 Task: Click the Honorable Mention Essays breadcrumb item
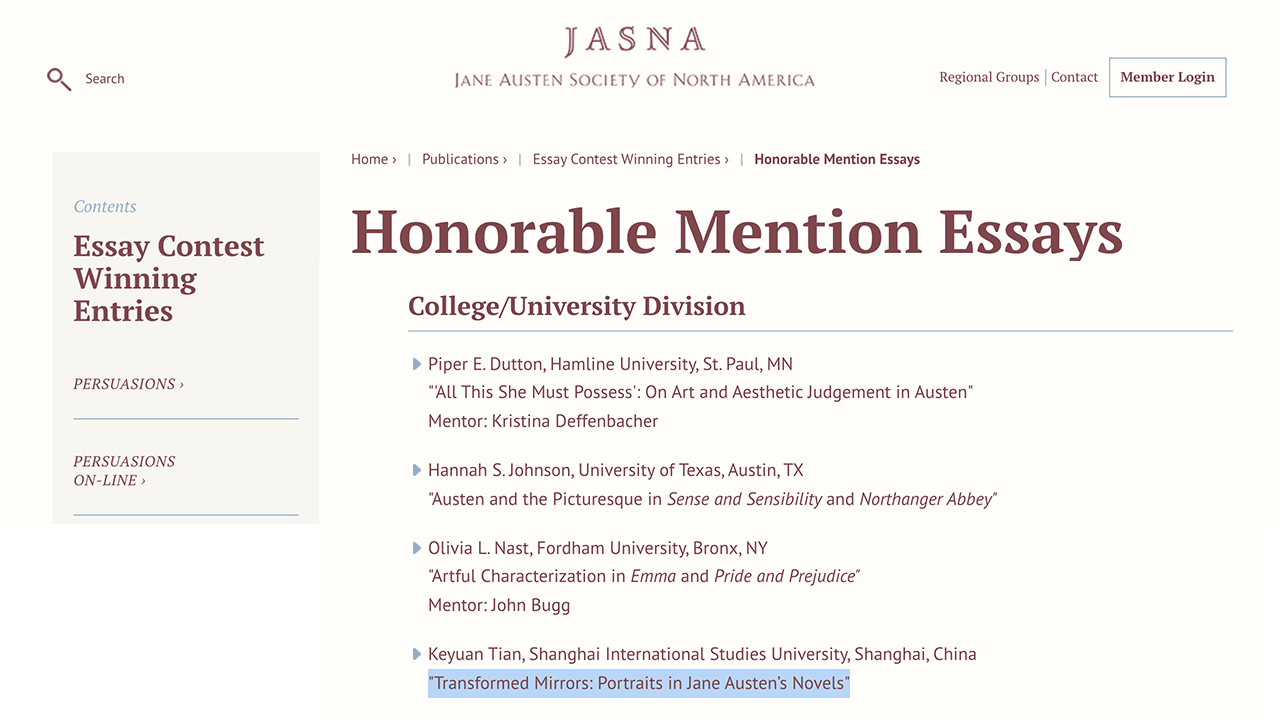pos(837,159)
